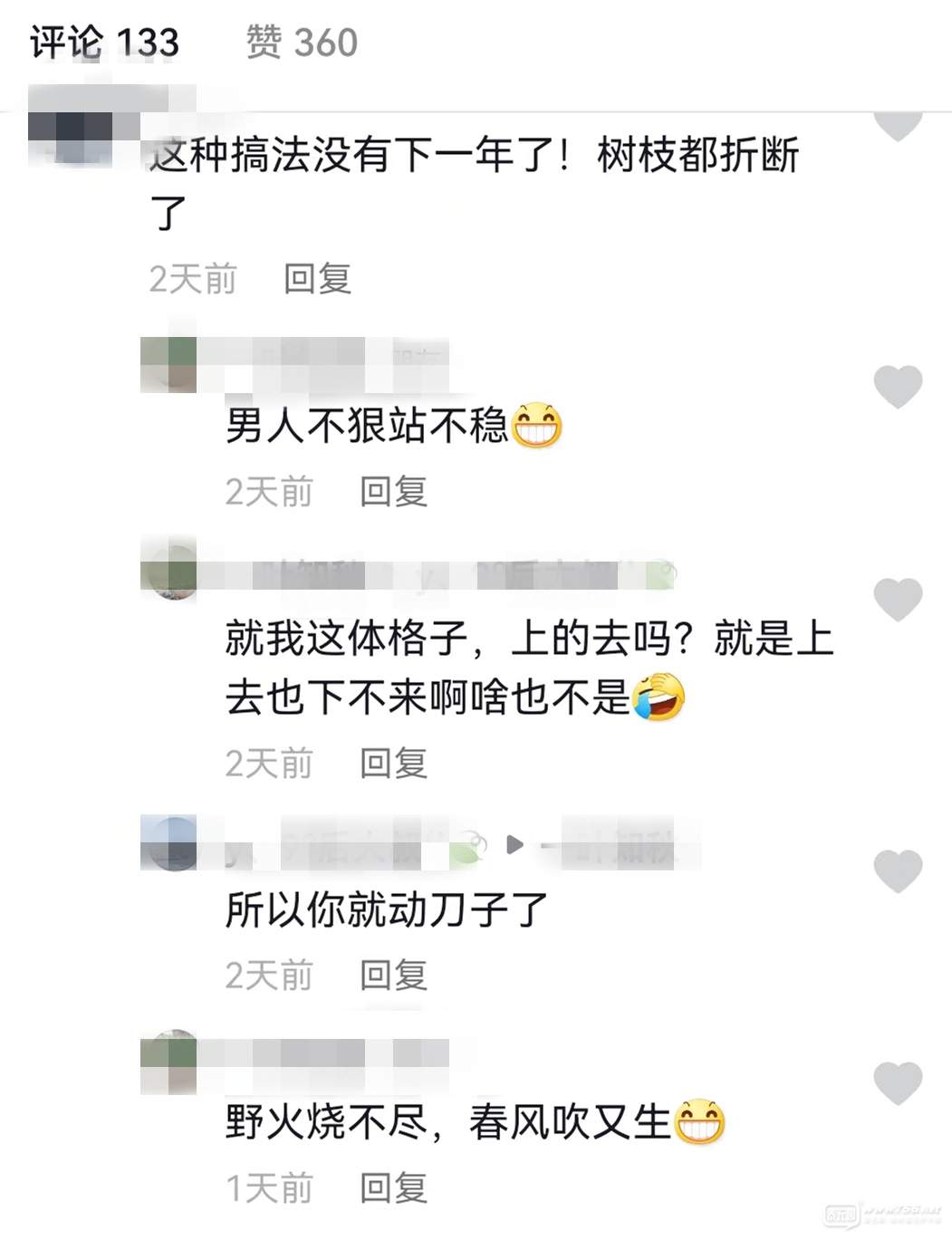952x1240 pixels.
Task: Reply to 所以你就动刀子了 comment
Action: coord(393,976)
